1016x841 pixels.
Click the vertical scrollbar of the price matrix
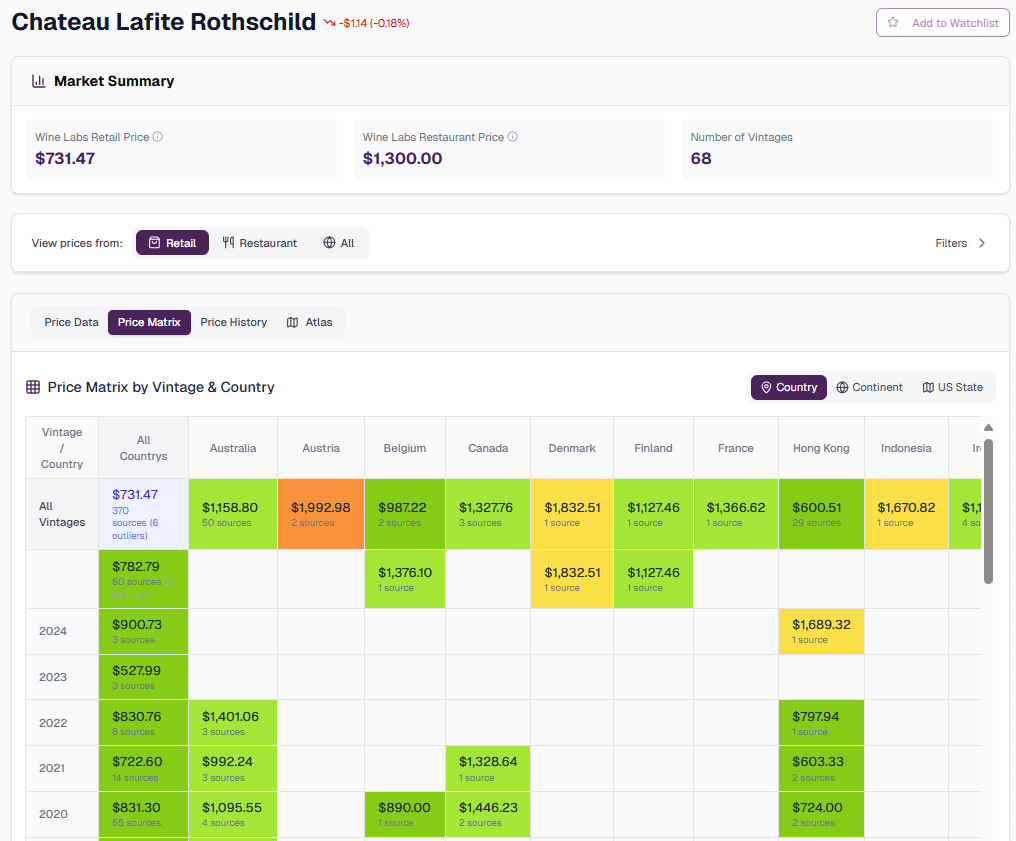pos(988,512)
